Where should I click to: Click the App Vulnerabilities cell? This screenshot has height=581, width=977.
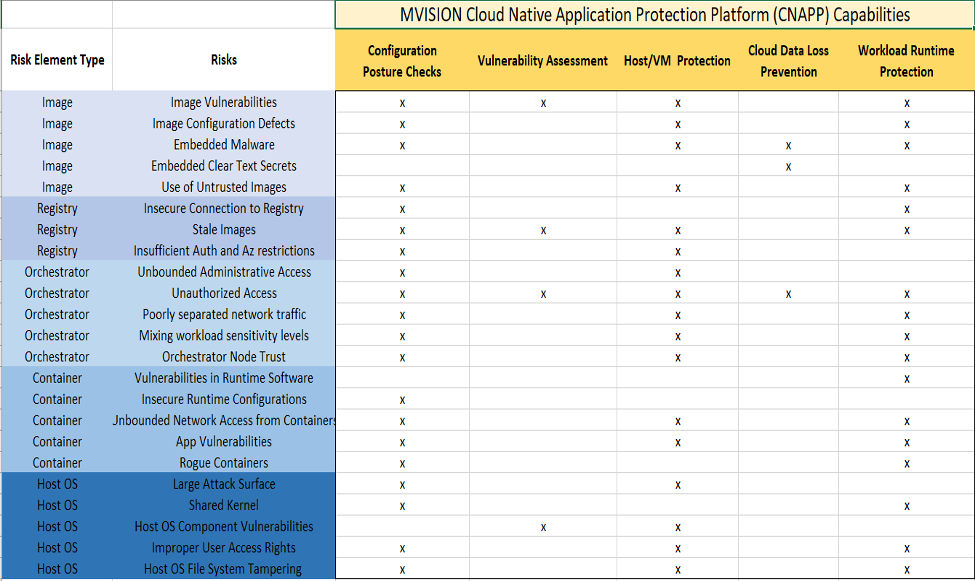[224, 441]
